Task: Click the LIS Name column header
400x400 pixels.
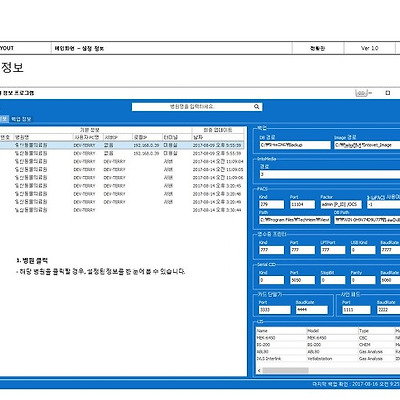Action: click(x=281, y=331)
